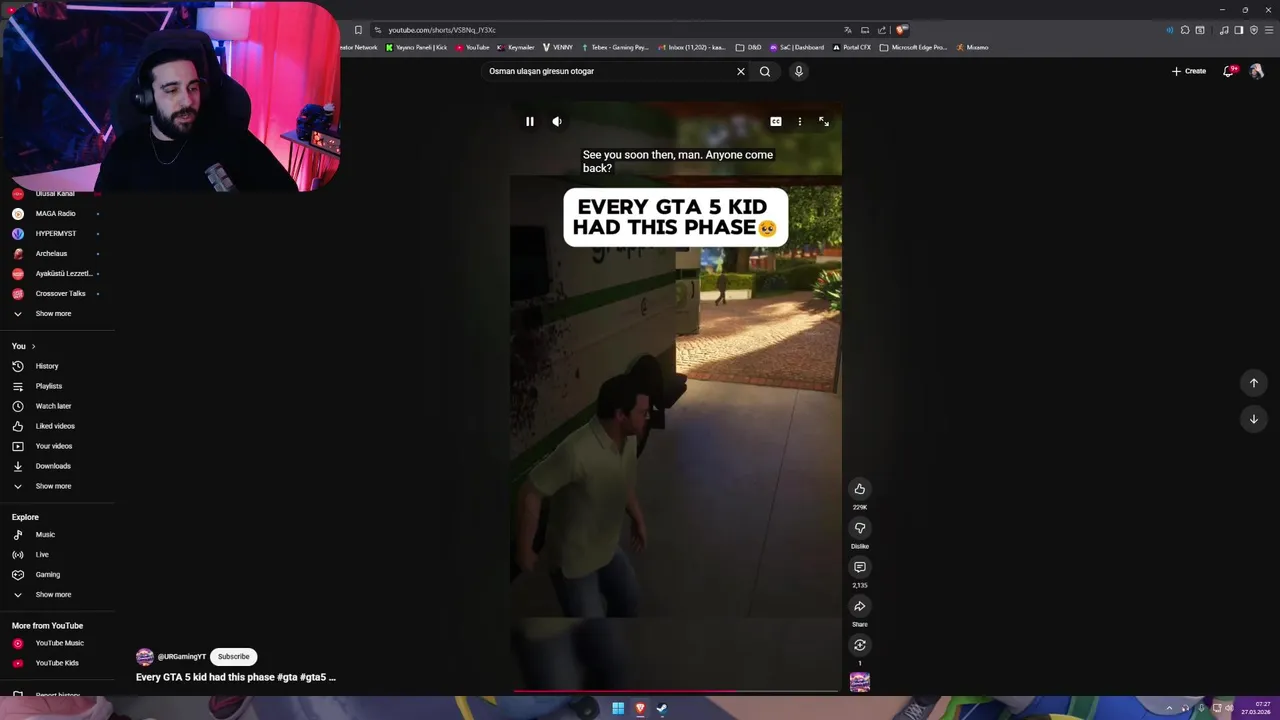This screenshot has width=1280, height=720.
Task: Open Windows Start menu
Action: [x=618, y=709]
